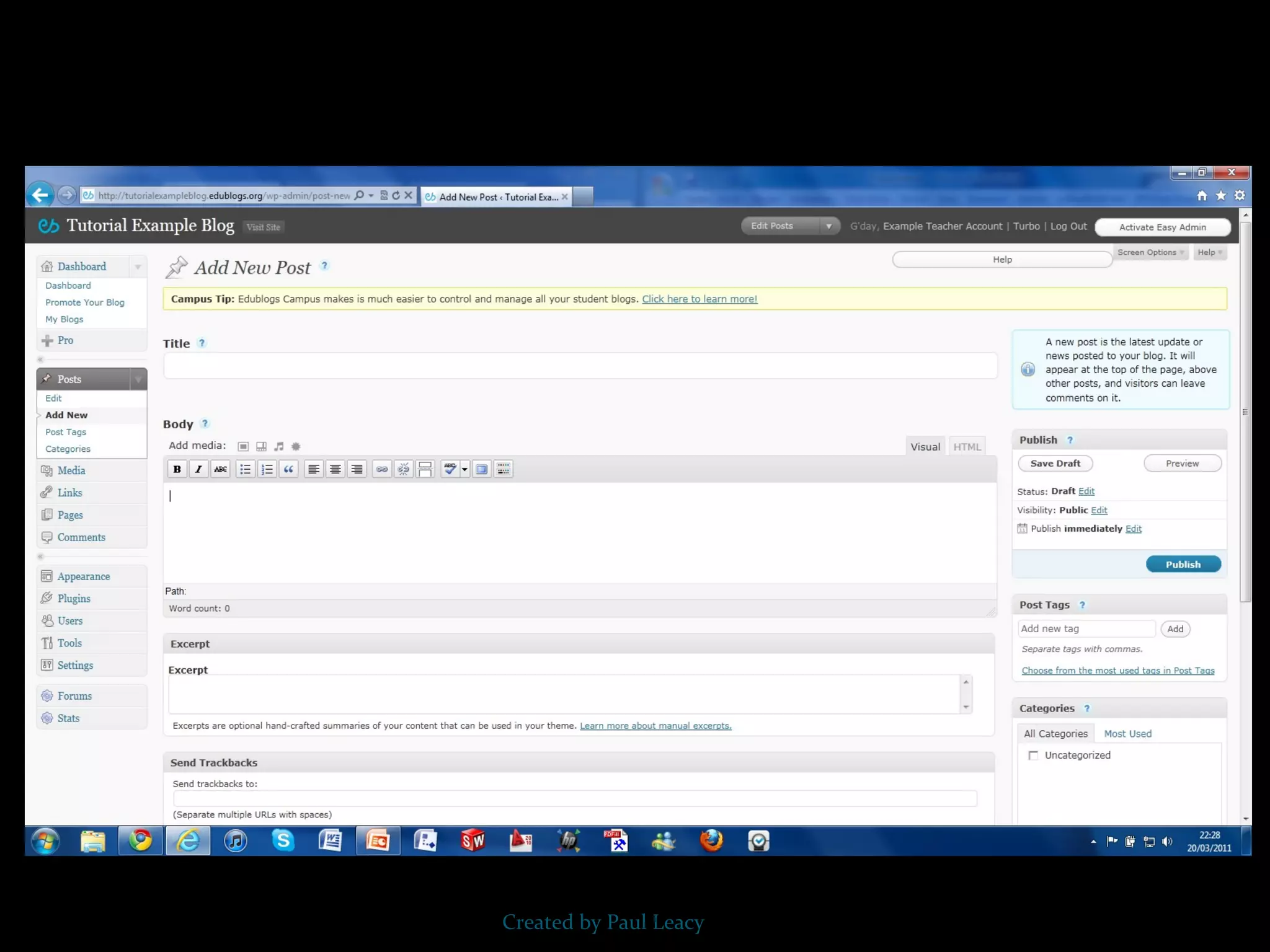Add an image via Add media

tap(244, 446)
